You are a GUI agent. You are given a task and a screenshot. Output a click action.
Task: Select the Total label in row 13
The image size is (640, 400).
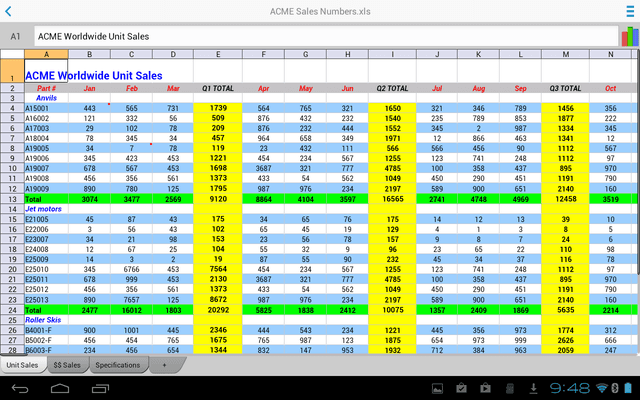pos(46,199)
